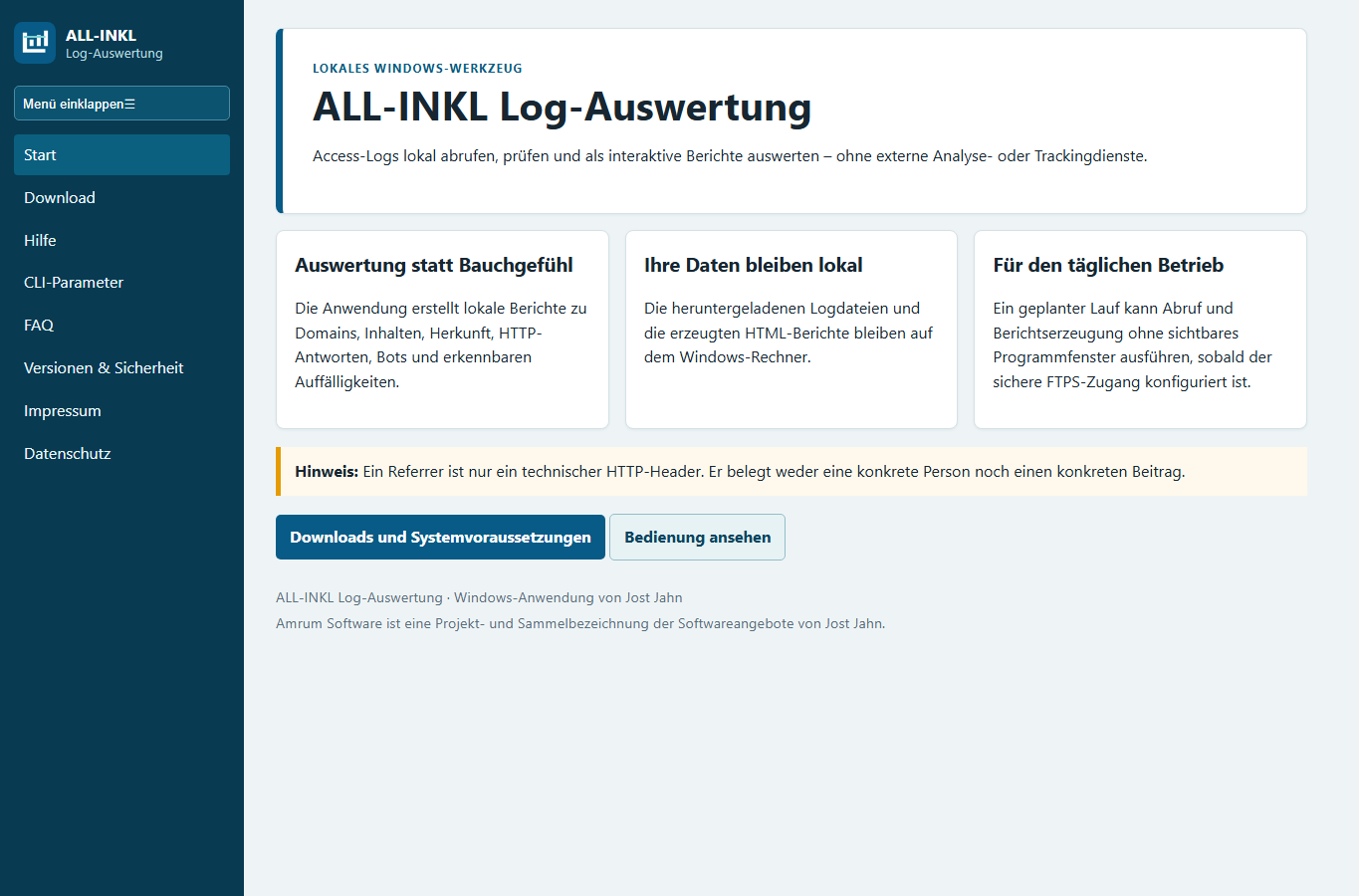This screenshot has width=1359, height=896.
Task: Click the Hinweis referrer notice text
Action: coord(740,472)
